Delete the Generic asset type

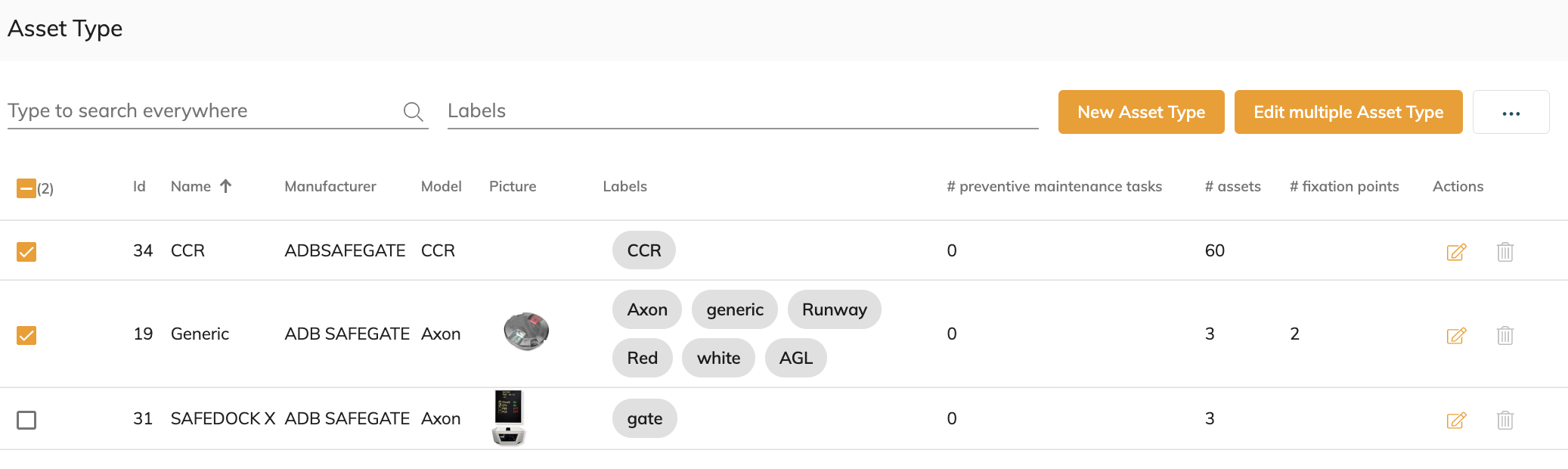[1504, 335]
